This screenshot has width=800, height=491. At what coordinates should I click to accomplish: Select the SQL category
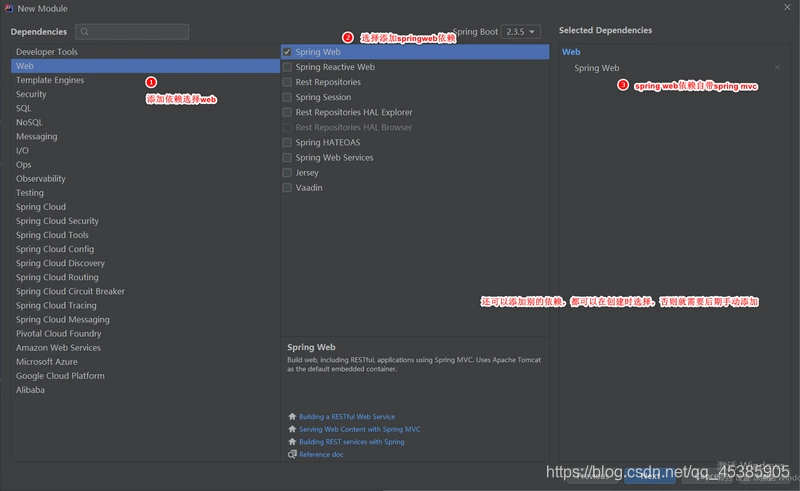(x=145, y=108)
